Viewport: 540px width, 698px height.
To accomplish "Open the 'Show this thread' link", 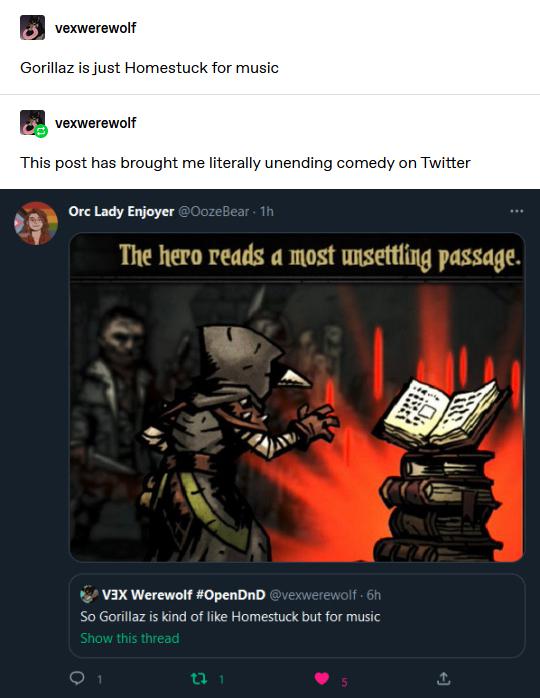I will tap(130, 638).
